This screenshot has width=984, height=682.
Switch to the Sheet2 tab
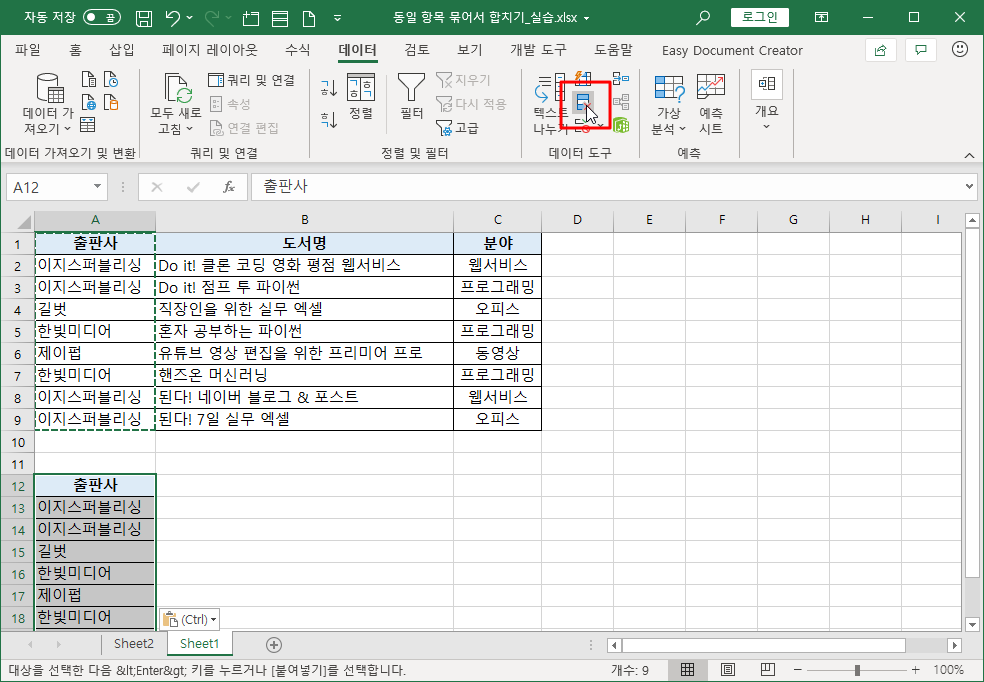(x=134, y=643)
